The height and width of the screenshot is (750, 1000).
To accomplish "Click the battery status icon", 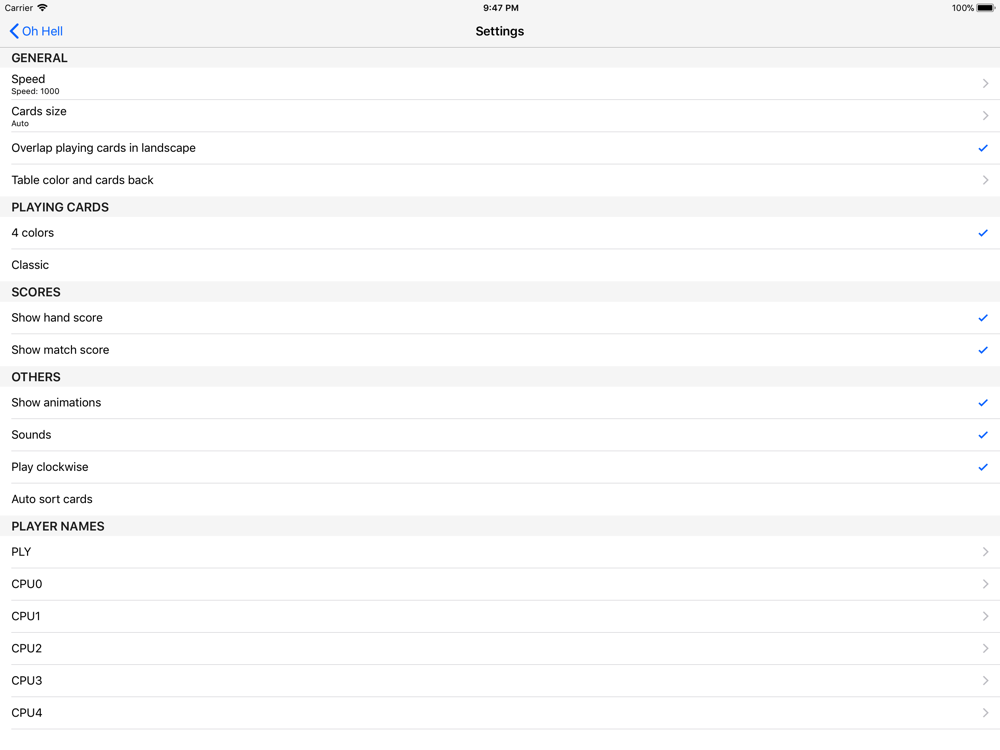I will pos(986,8).
